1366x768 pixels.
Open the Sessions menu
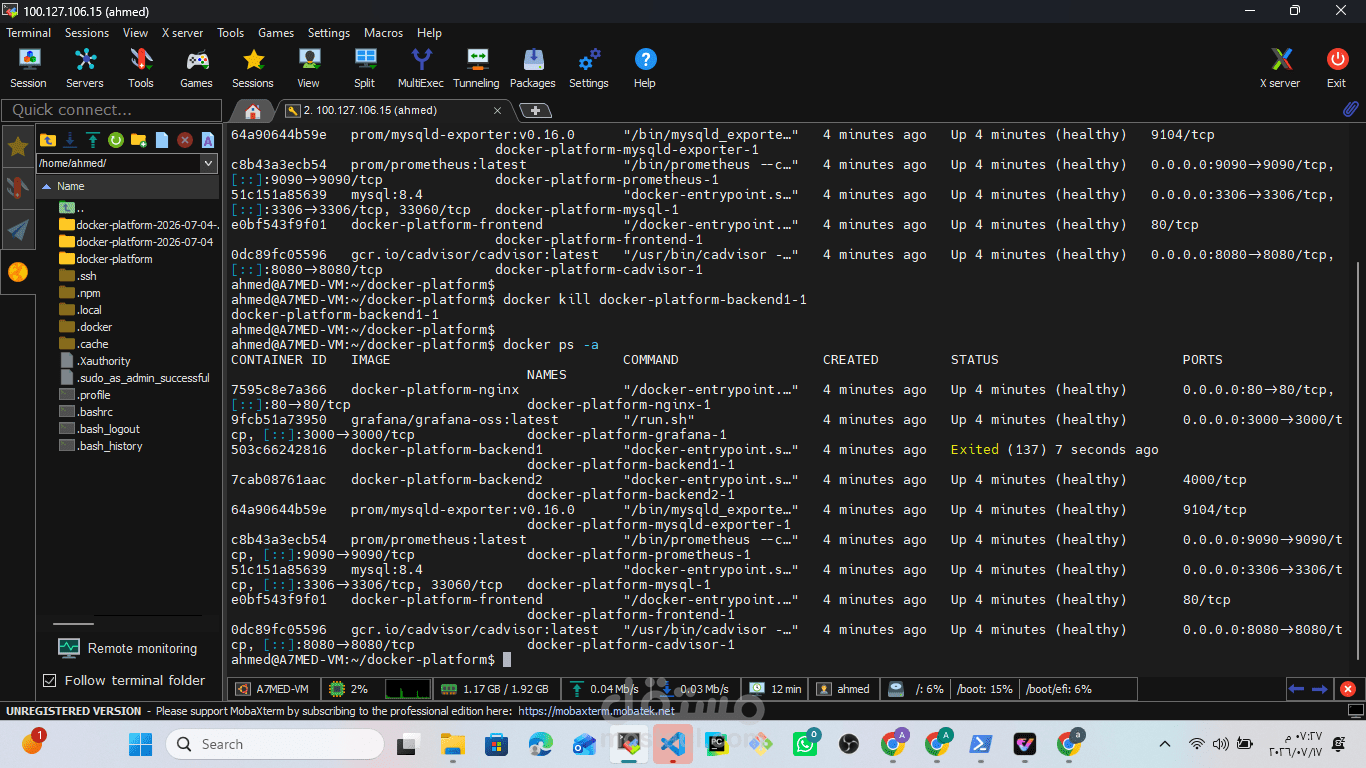coord(87,33)
